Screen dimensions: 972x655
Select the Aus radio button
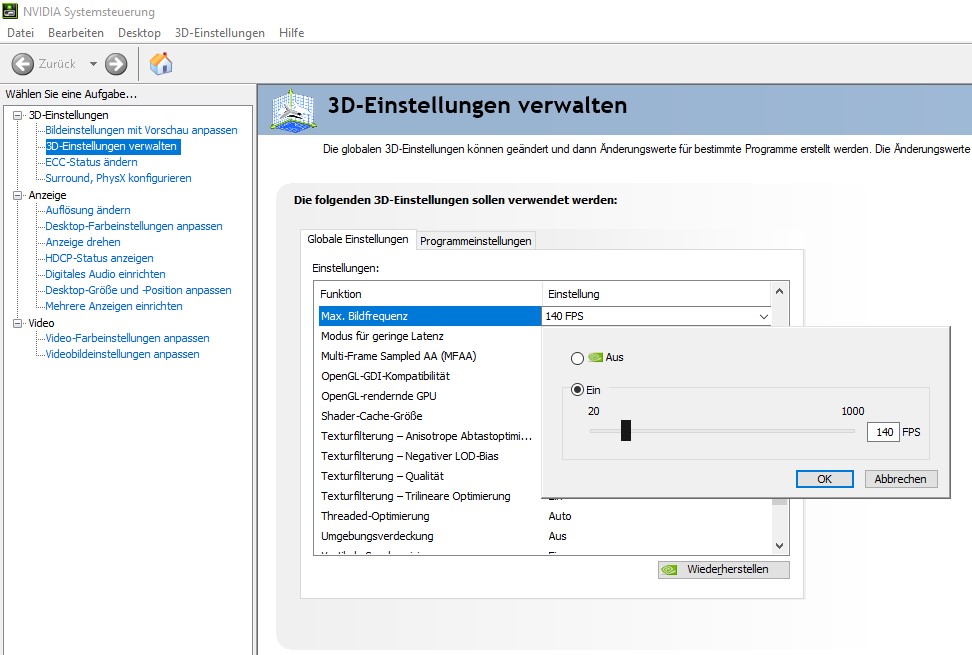point(577,358)
